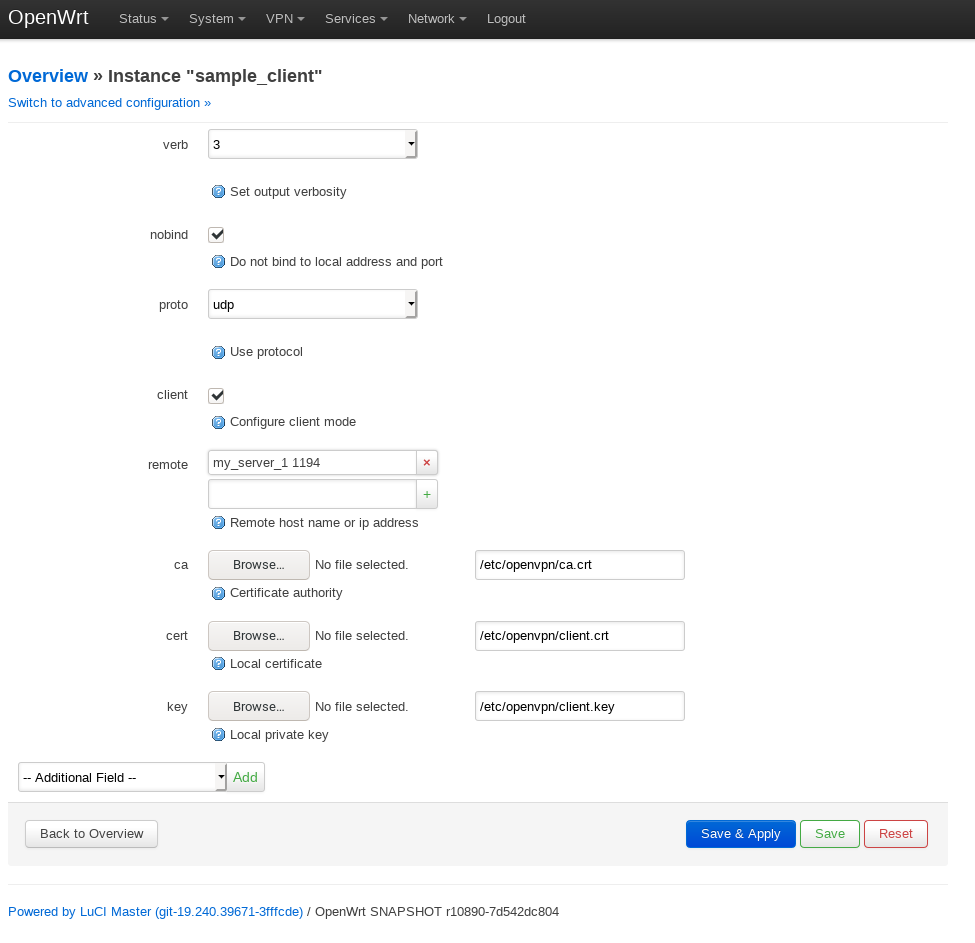Open the verb verbosity dropdown

[x=312, y=144]
